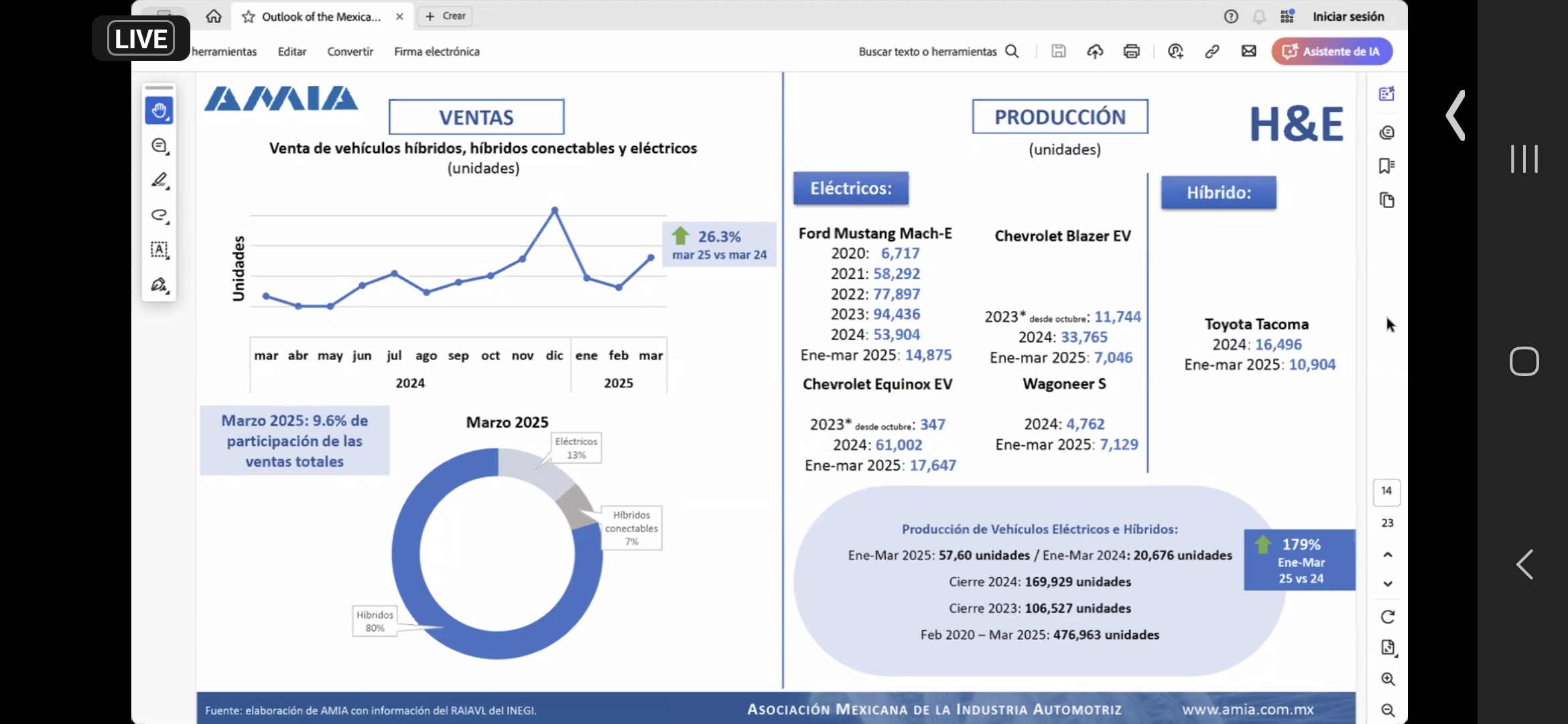
Task: Click the Eléctricos: label
Action: coord(851,188)
